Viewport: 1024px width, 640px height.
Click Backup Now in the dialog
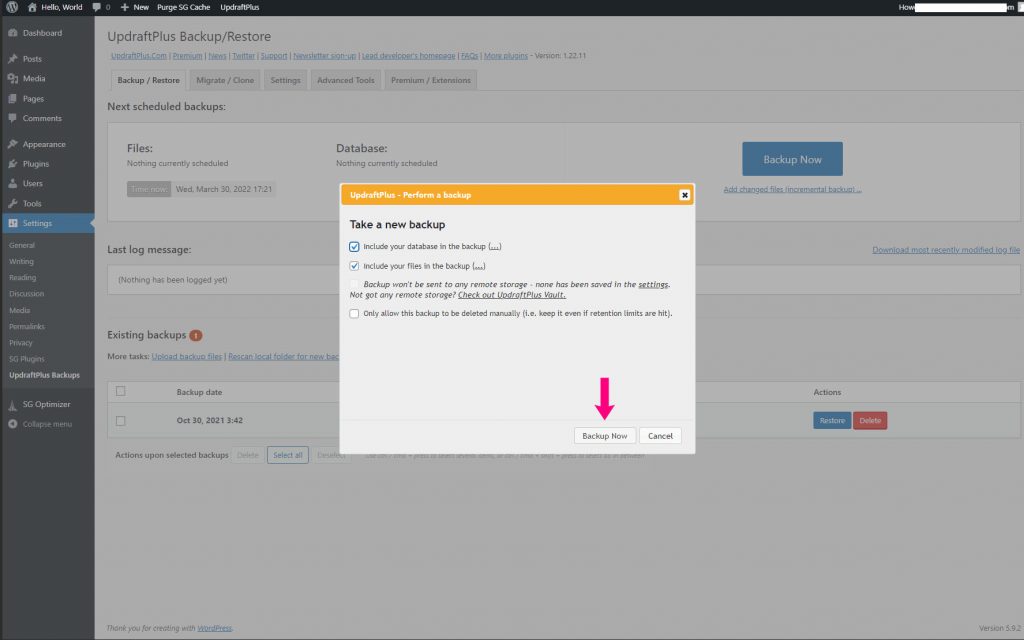605,436
